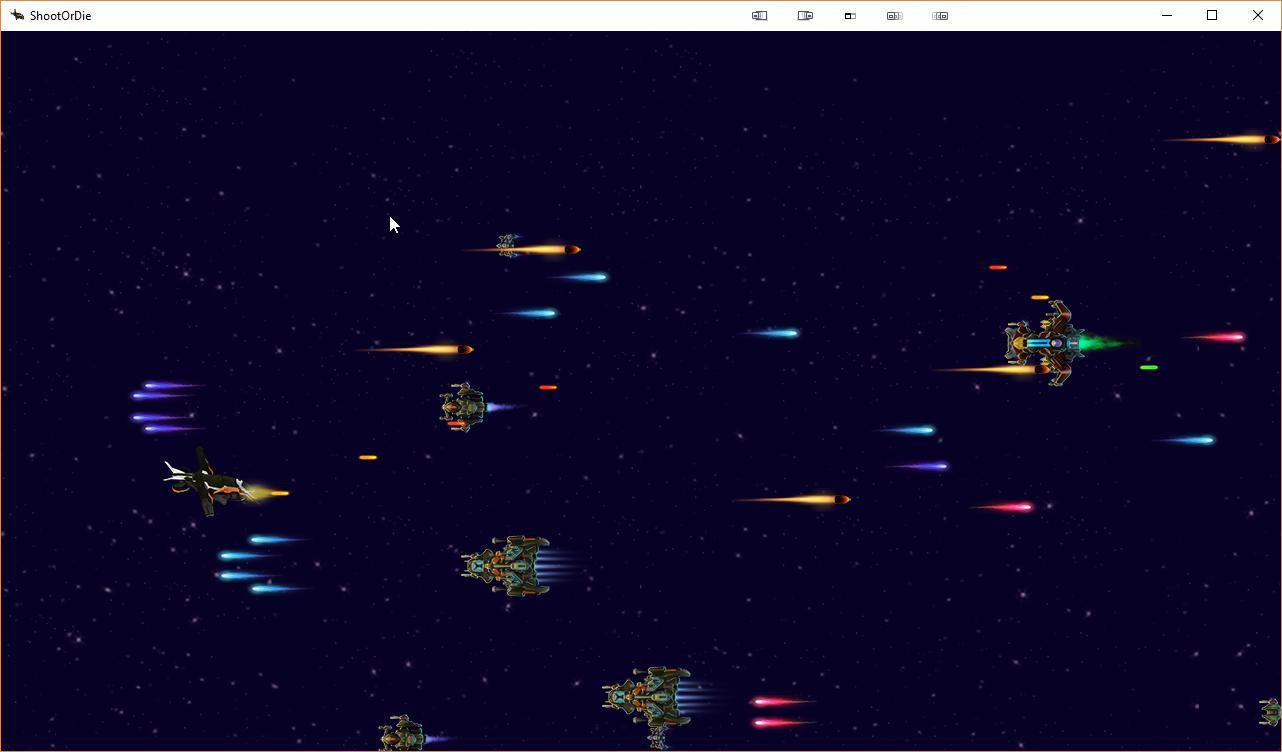Click the fourth title bar icon, three boxes fading to the right
This screenshot has width=1282, height=752.
click(895, 16)
